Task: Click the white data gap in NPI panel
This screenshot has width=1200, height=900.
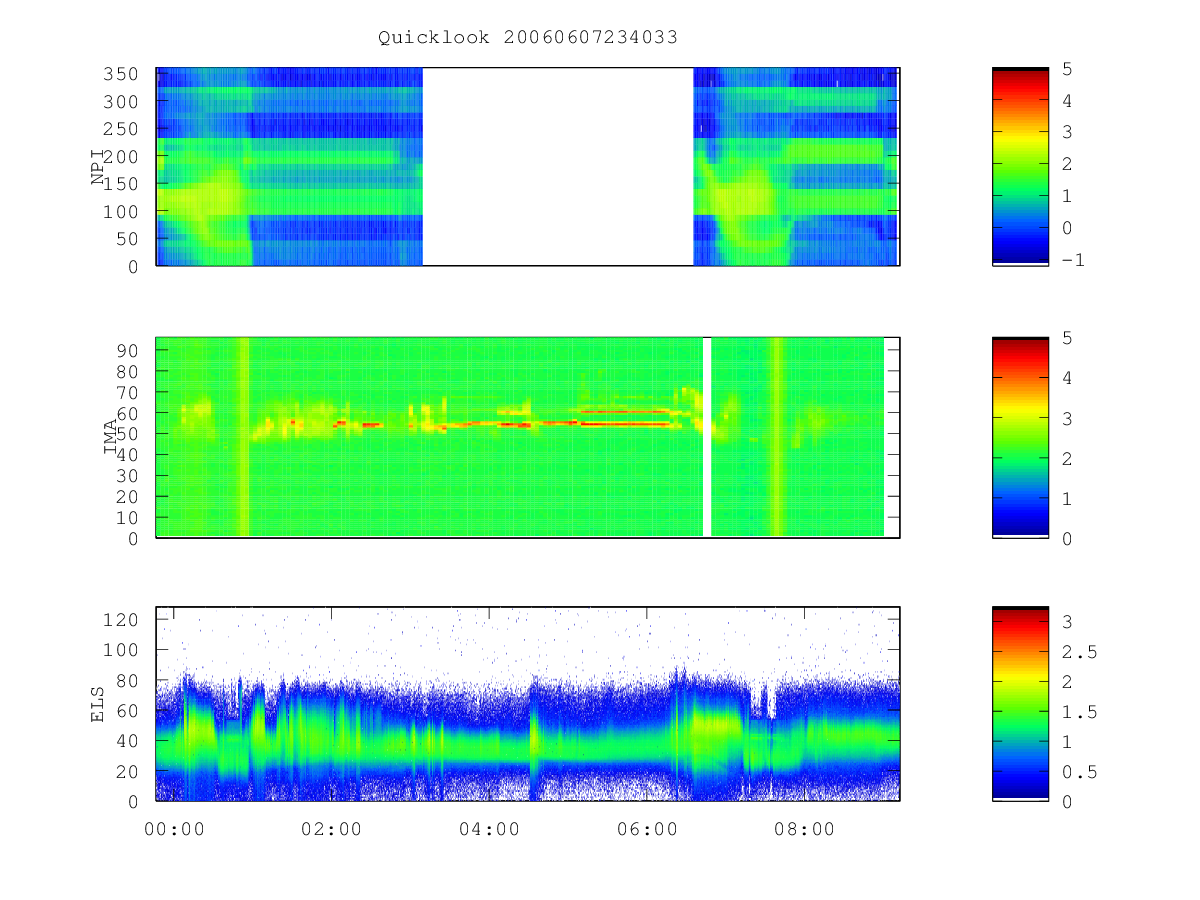Action: coord(558,167)
